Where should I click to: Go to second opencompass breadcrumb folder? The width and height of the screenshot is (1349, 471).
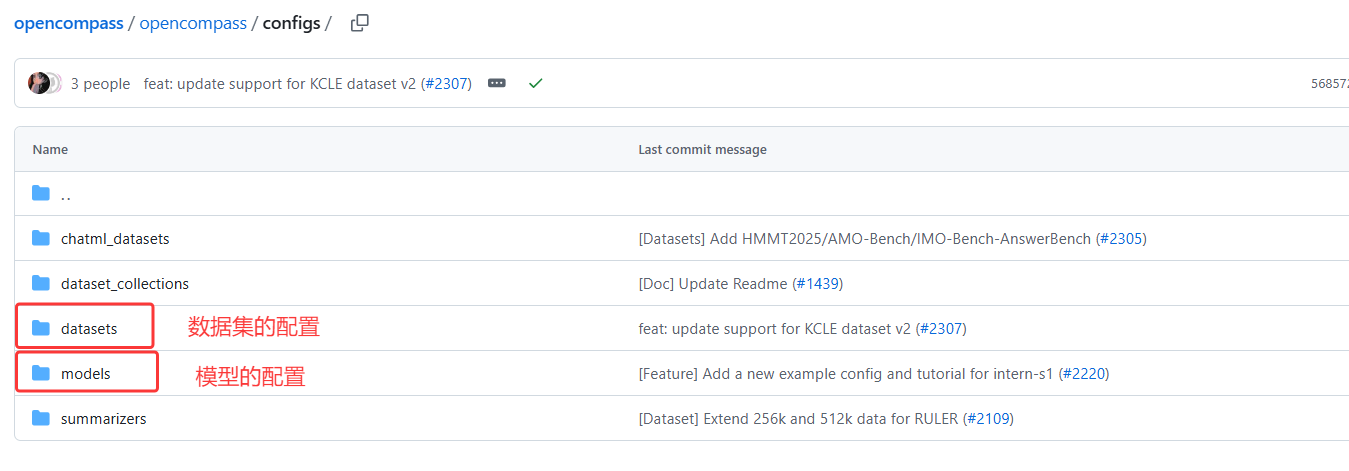click(193, 23)
